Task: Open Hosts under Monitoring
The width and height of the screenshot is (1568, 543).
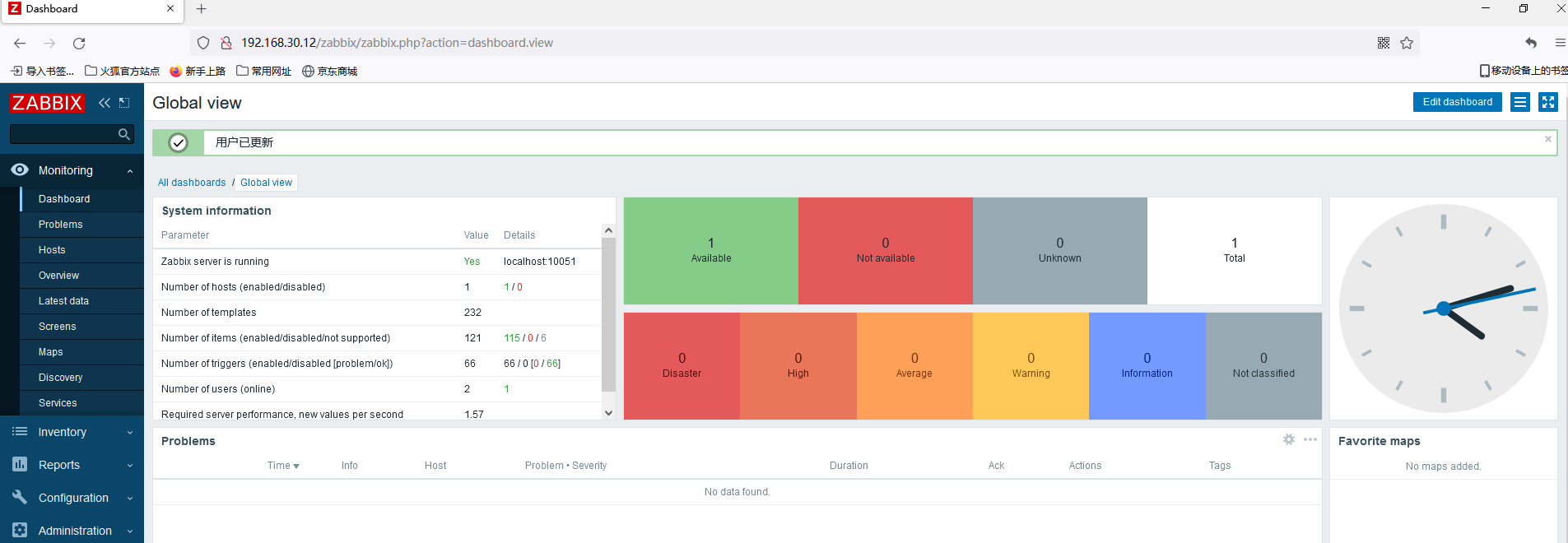Action: coord(81,250)
